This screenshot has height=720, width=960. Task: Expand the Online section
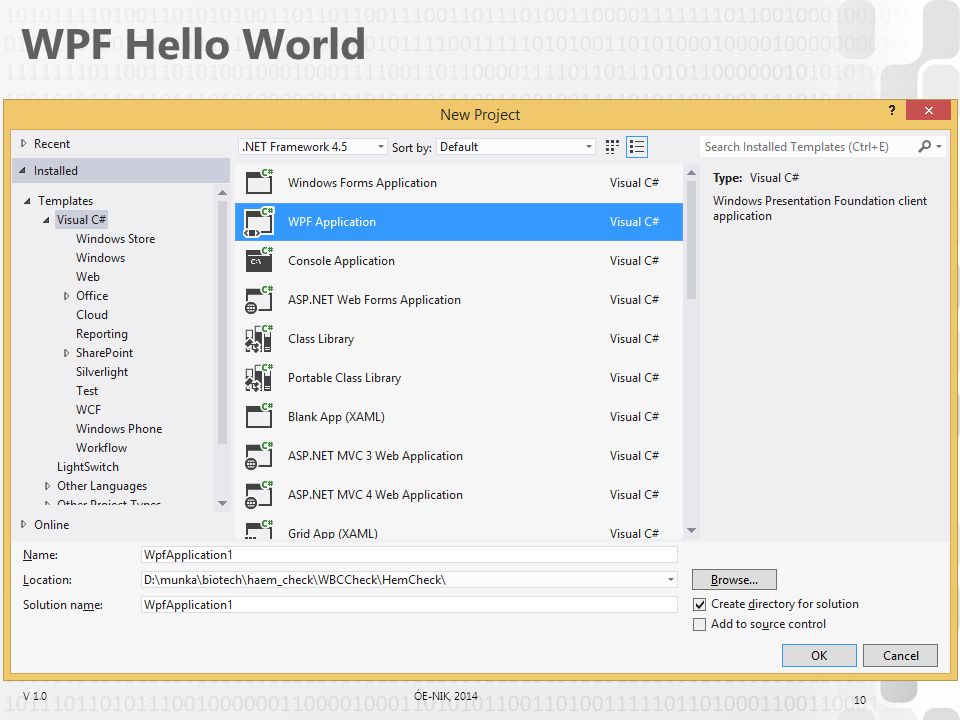click(x=23, y=524)
